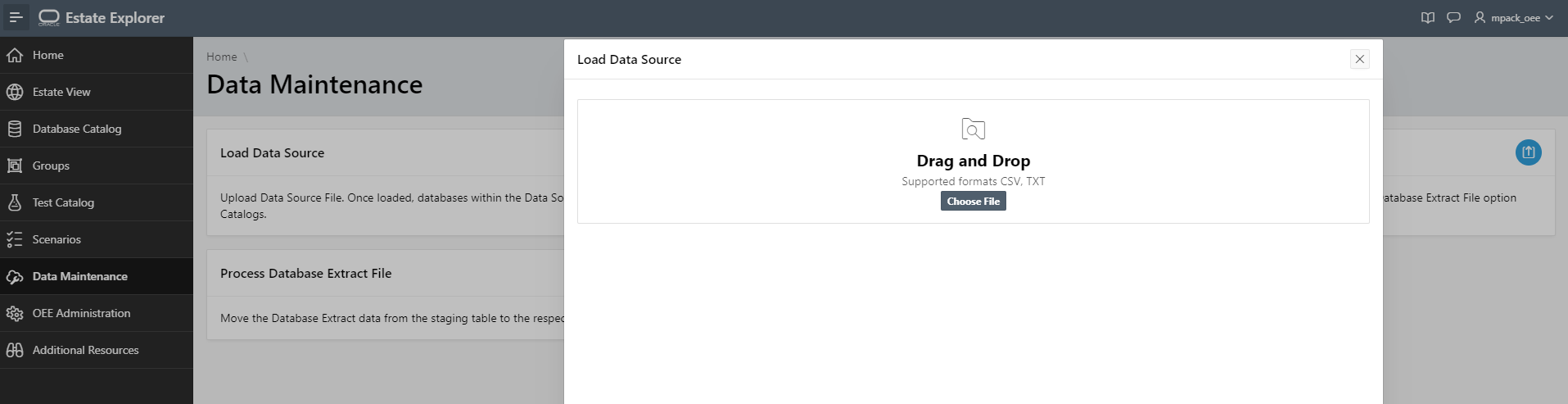The height and width of the screenshot is (404, 1568).
Task: Close the Load Data Source dialog
Action: point(1359,59)
